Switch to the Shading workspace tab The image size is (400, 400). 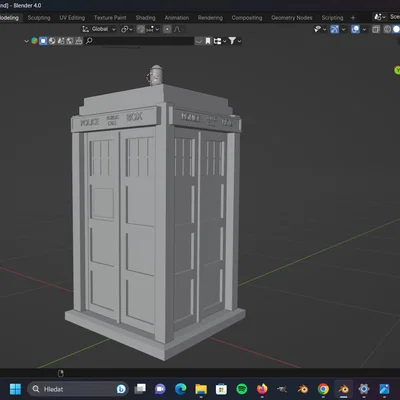coord(145,18)
